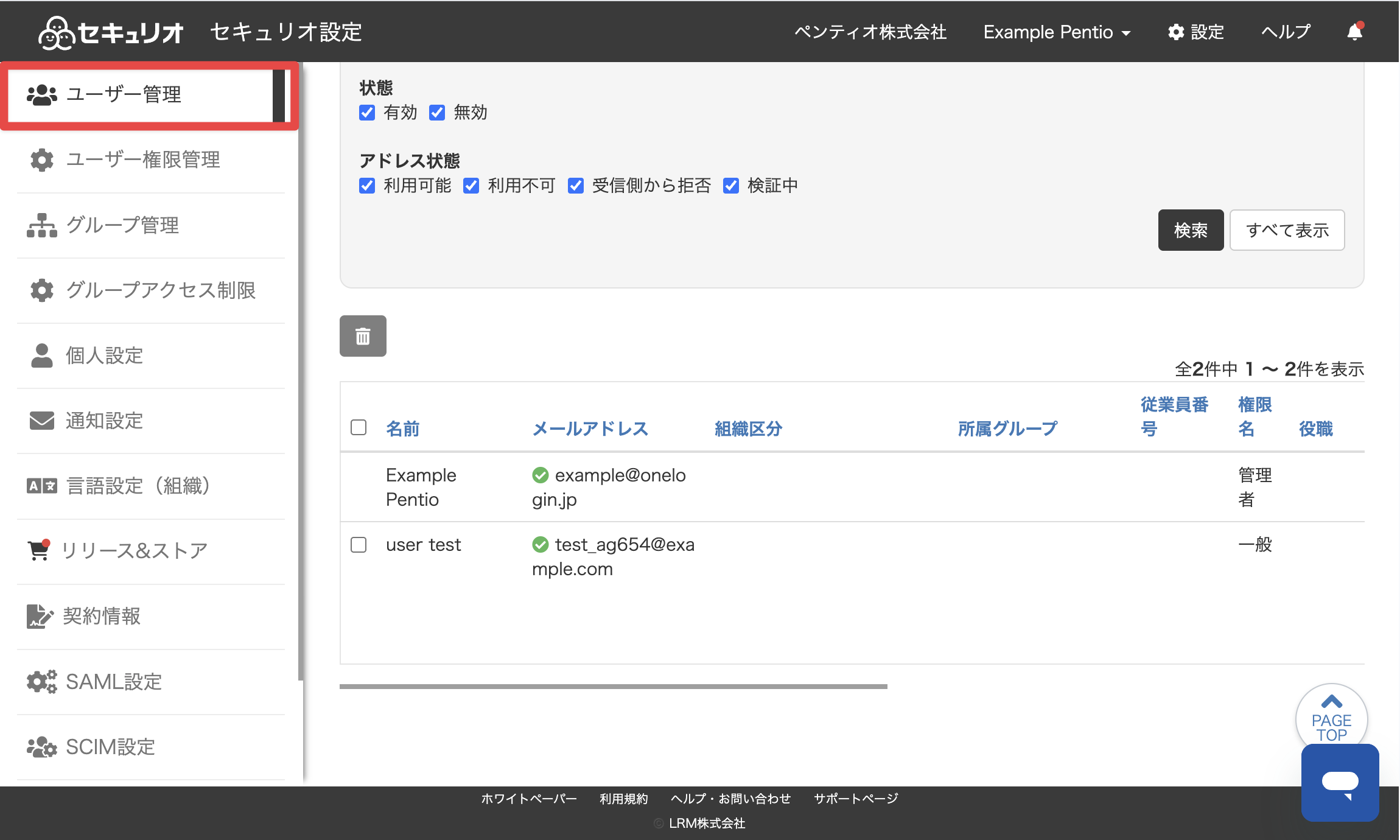The width and height of the screenshot is (1400, 840).
Task: Sort table by 従業員番号 column
Action: (x=1174, y=416)
